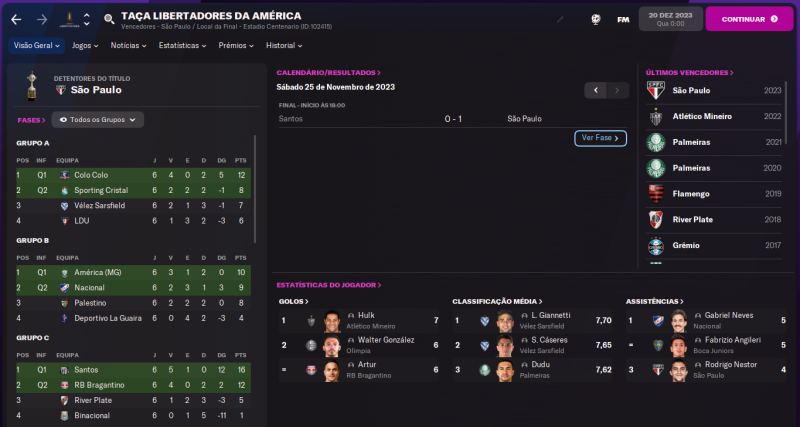Click the Ver Fase button
Viewport: 800px width, 427px height.
point(600,138)
